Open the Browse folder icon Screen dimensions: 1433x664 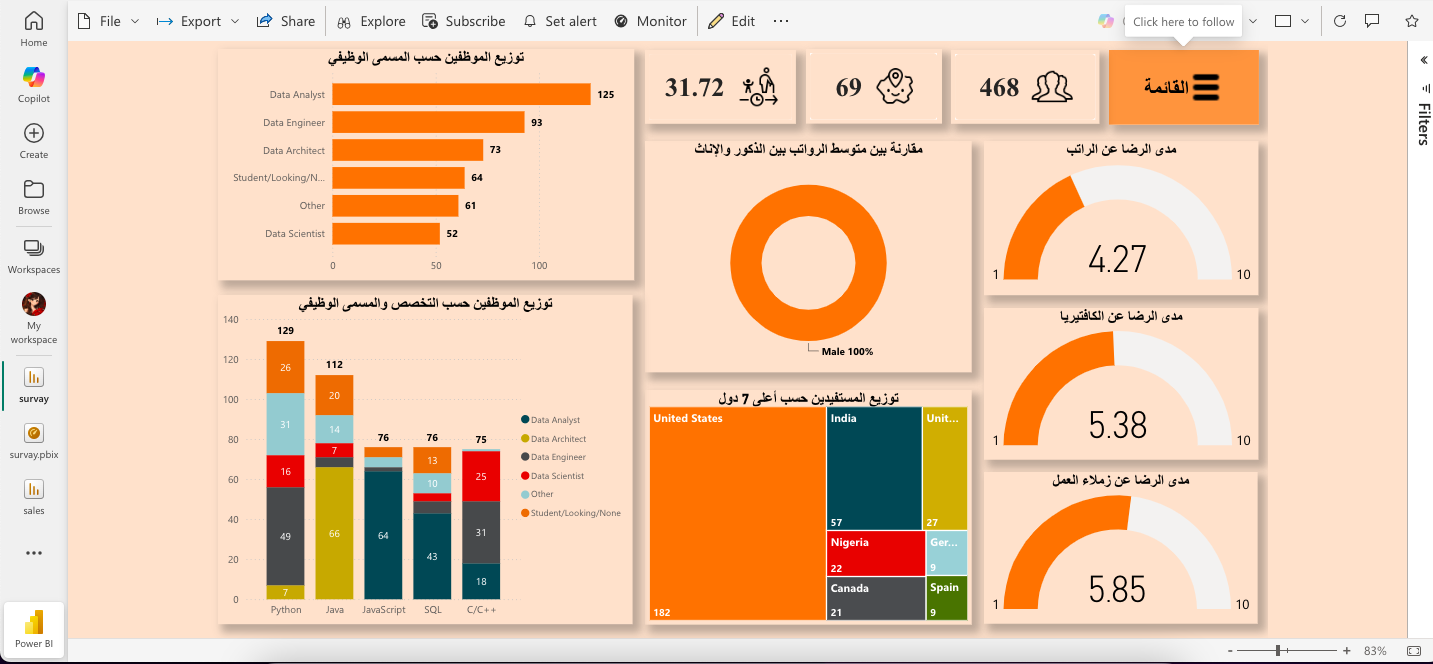34,189
